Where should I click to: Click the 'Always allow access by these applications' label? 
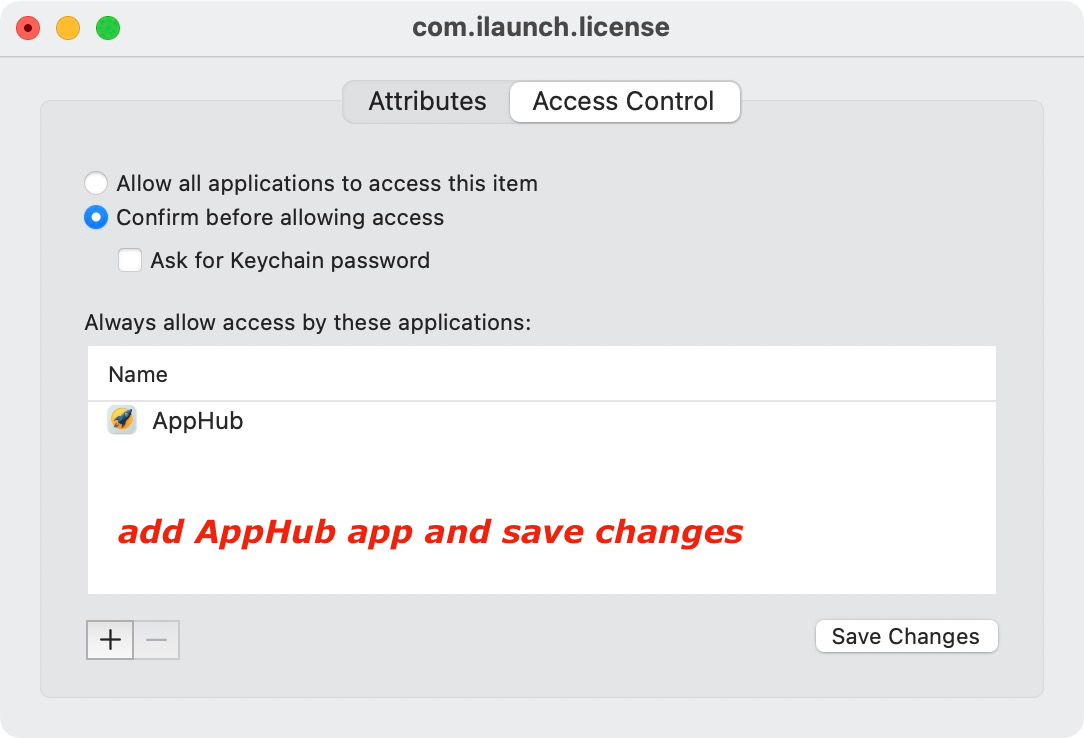coord(307,323)
